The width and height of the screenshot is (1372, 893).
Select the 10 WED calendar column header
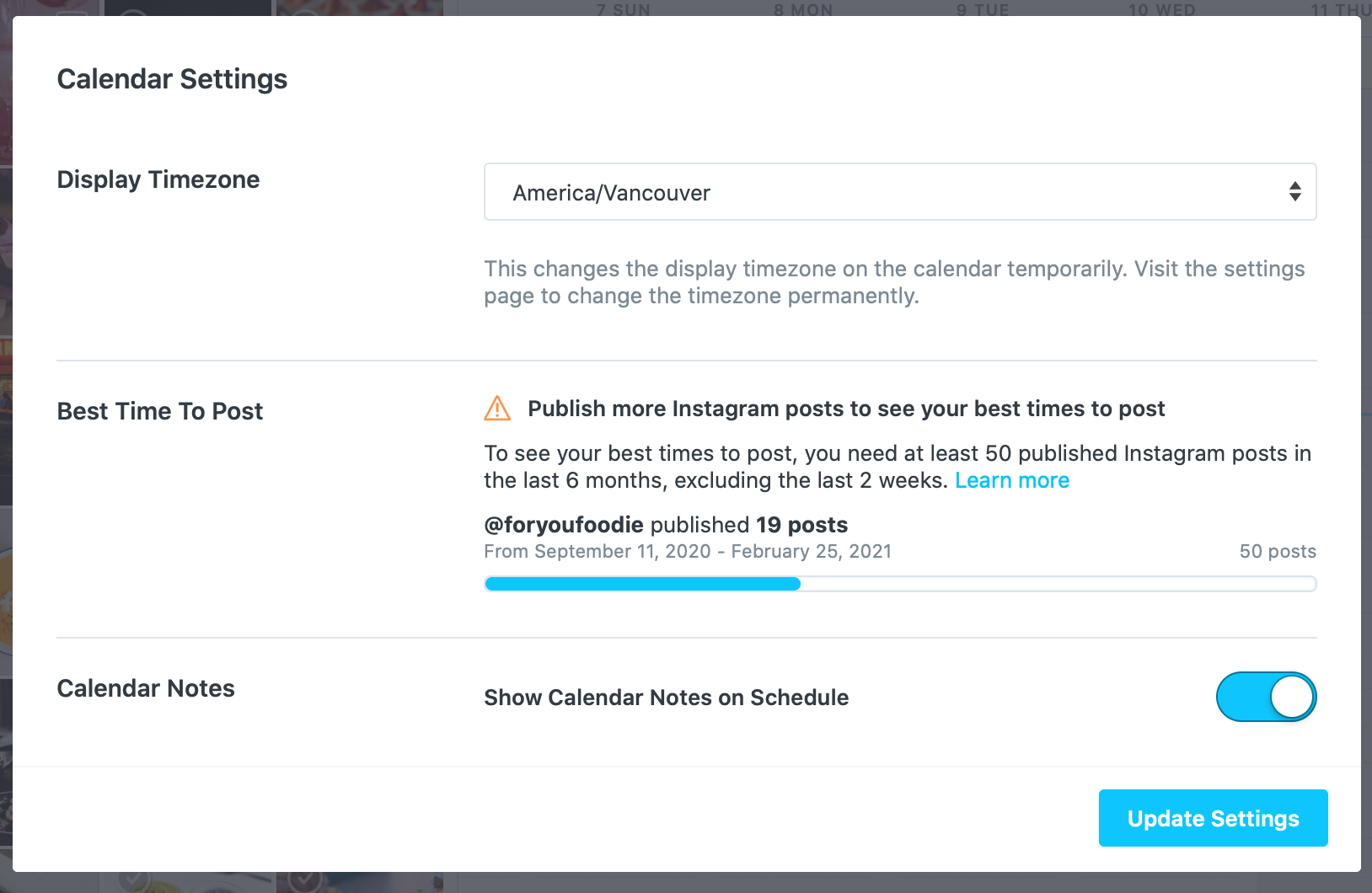1161,9
